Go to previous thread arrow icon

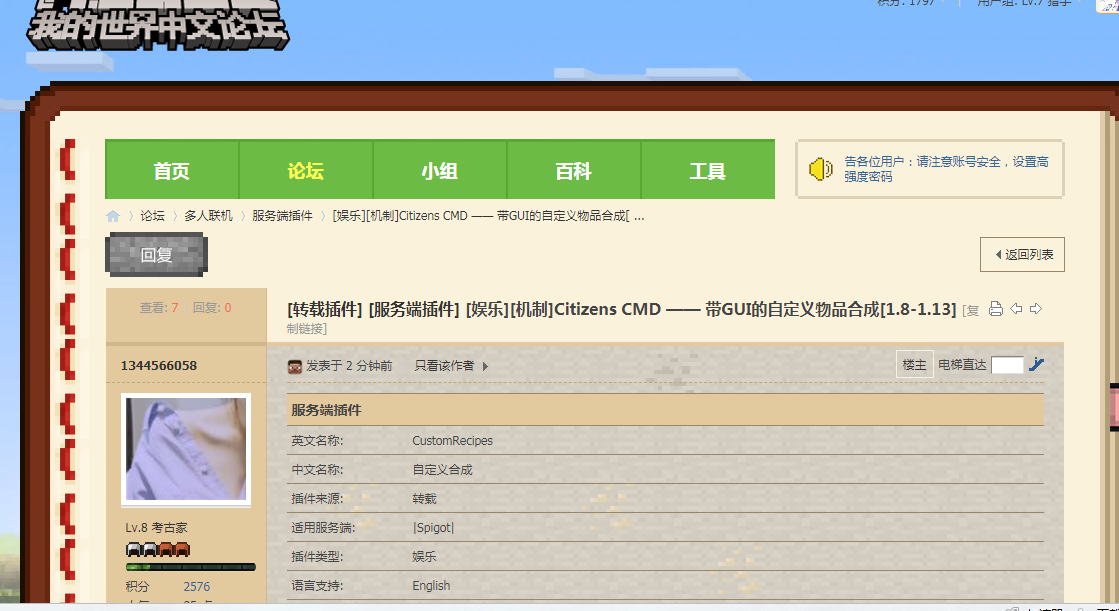pos(1016,308)
